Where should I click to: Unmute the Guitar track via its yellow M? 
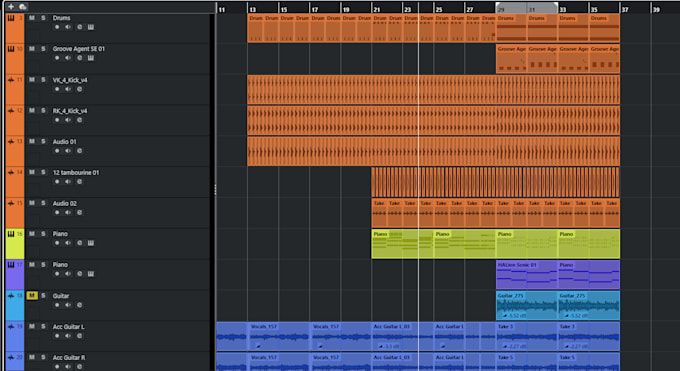coord(32,295)
